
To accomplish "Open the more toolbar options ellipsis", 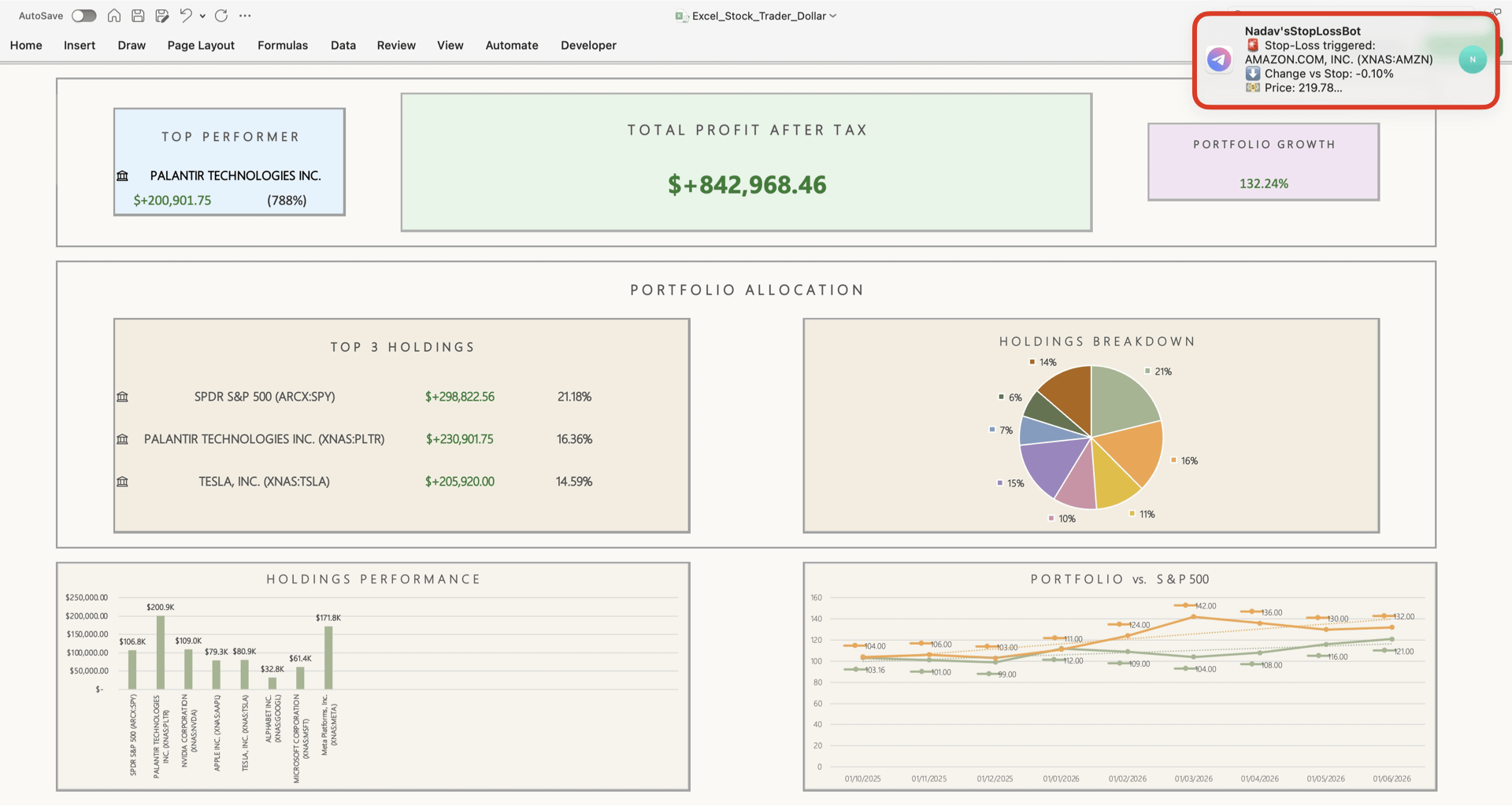I will pyautogui.click(x=245, y=16).
